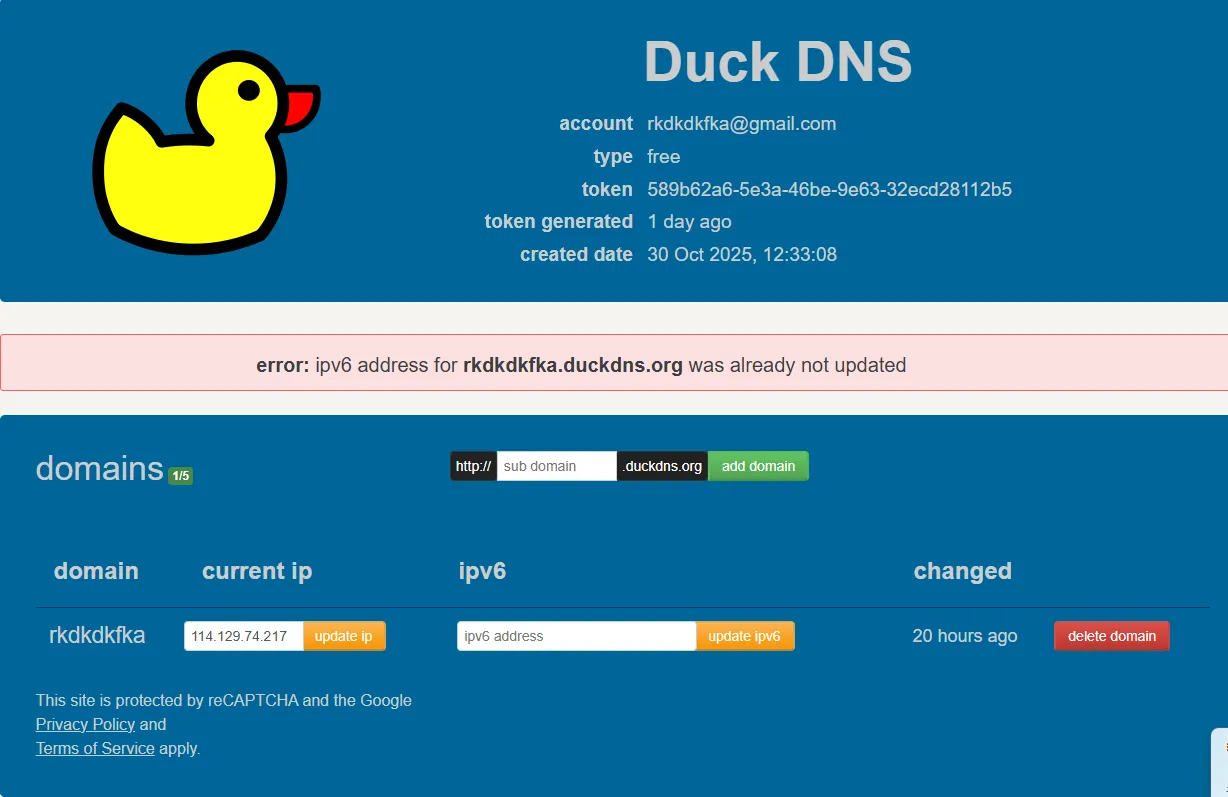Click the created date 30 Oct 2025, 12:33:08
This screenshot has width=1228, height=797.
coord(742,254)
